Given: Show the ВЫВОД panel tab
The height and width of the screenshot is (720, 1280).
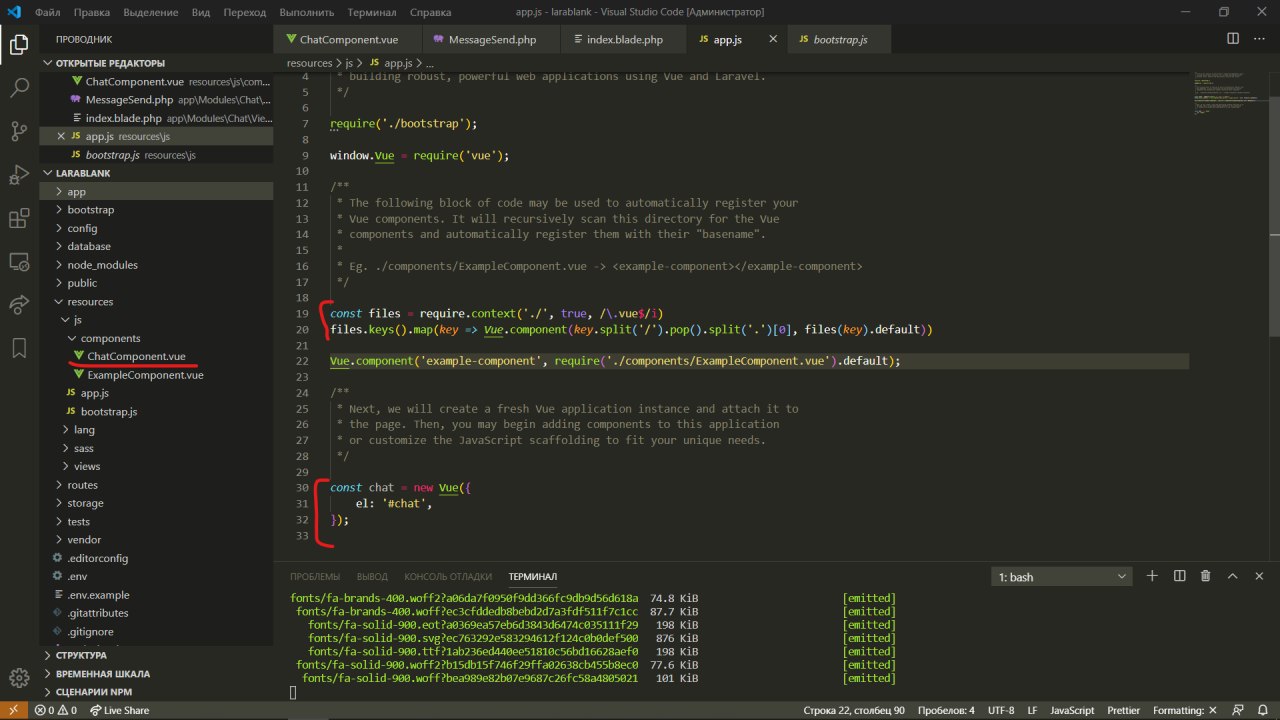Looking at the screenshot, I should point(372,577).
